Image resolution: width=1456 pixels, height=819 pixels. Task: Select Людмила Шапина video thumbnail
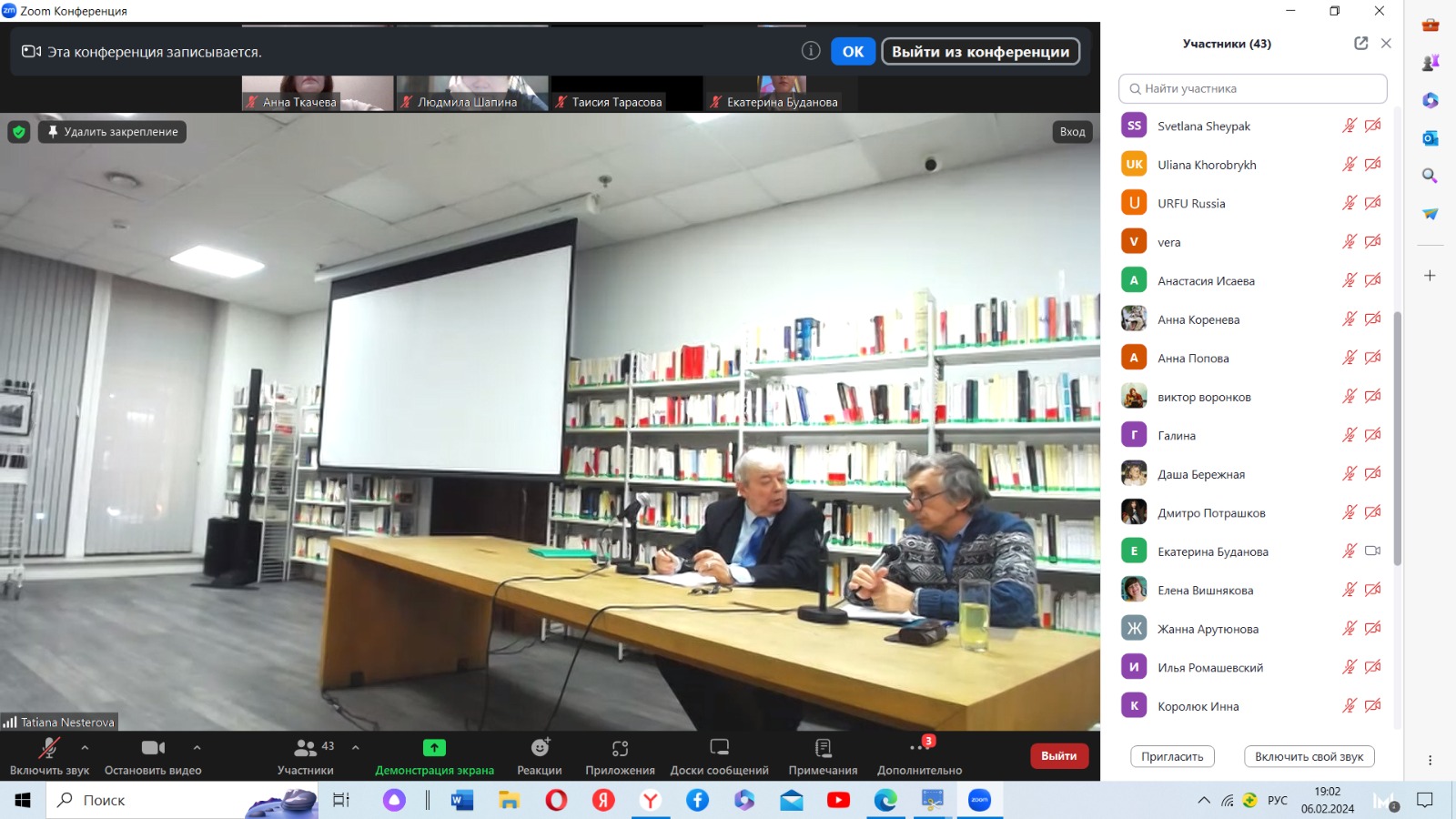coord(472,93)
